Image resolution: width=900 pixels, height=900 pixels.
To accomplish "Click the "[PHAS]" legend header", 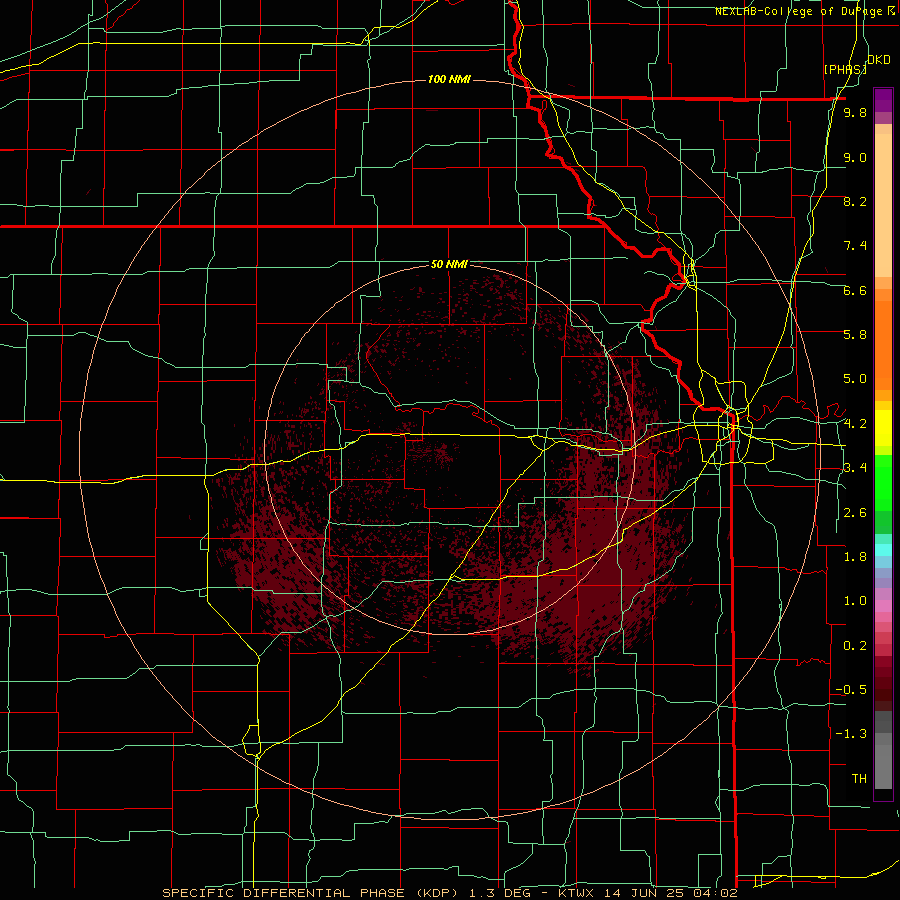I will tap(845, 69).
